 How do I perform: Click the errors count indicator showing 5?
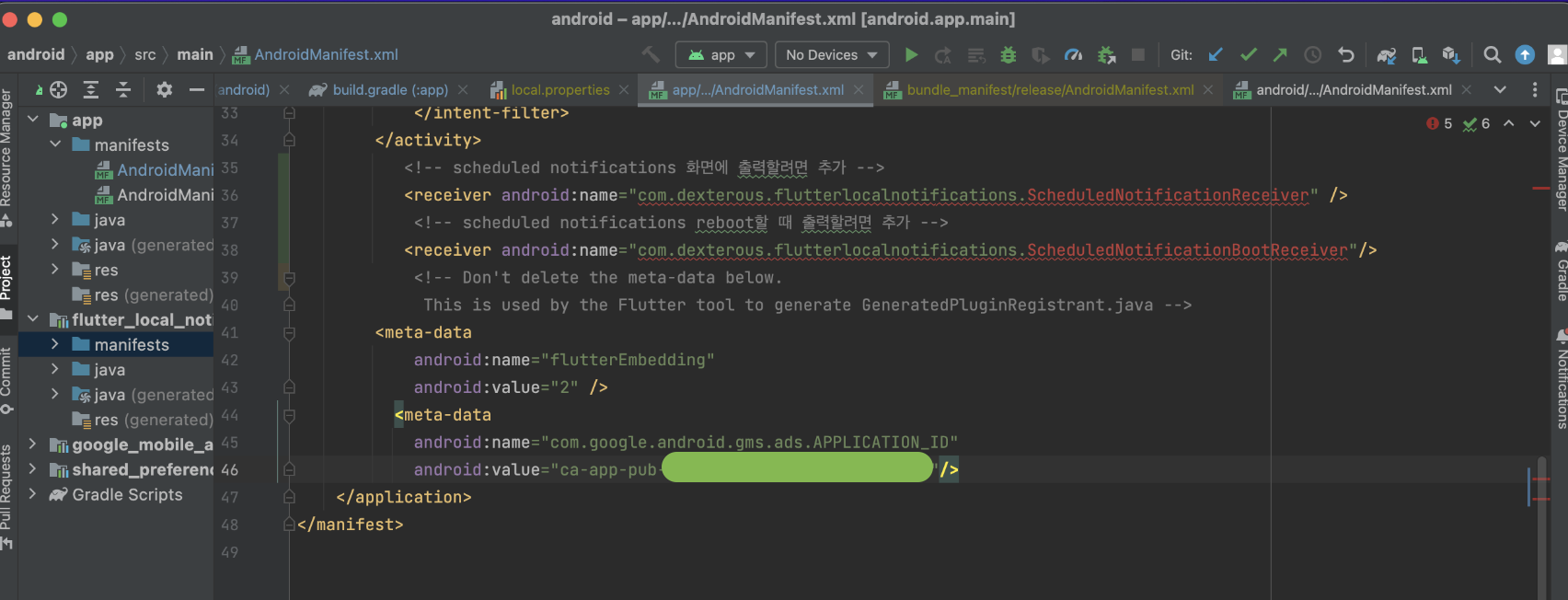click(x=1439, y=123)
